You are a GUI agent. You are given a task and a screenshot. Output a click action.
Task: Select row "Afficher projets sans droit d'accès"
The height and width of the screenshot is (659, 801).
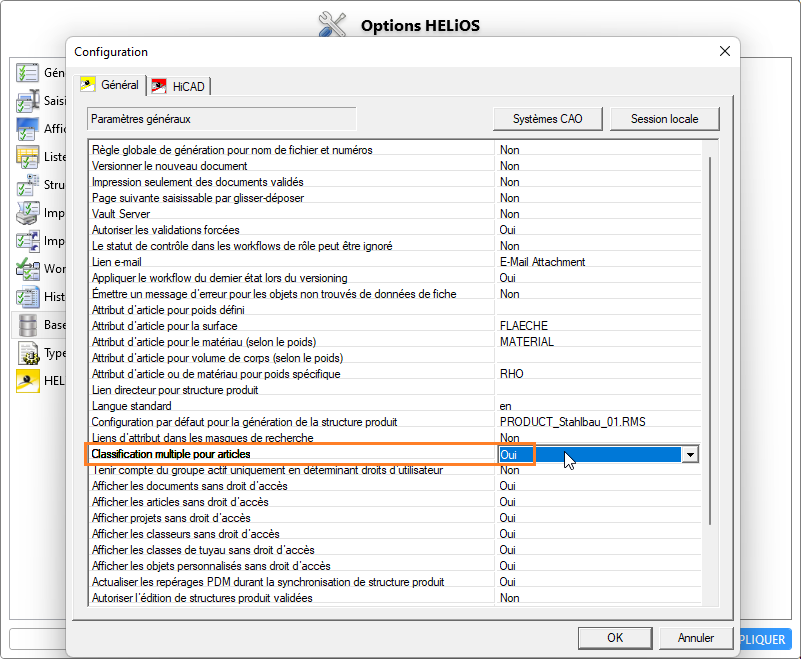[x=394, y=518]
